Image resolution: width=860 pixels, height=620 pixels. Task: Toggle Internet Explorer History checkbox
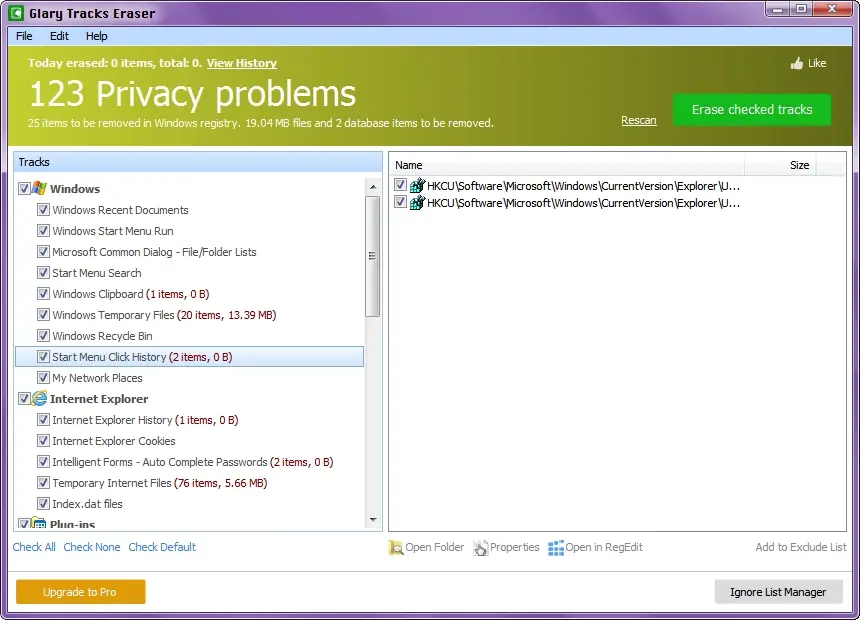click(43, 420)
